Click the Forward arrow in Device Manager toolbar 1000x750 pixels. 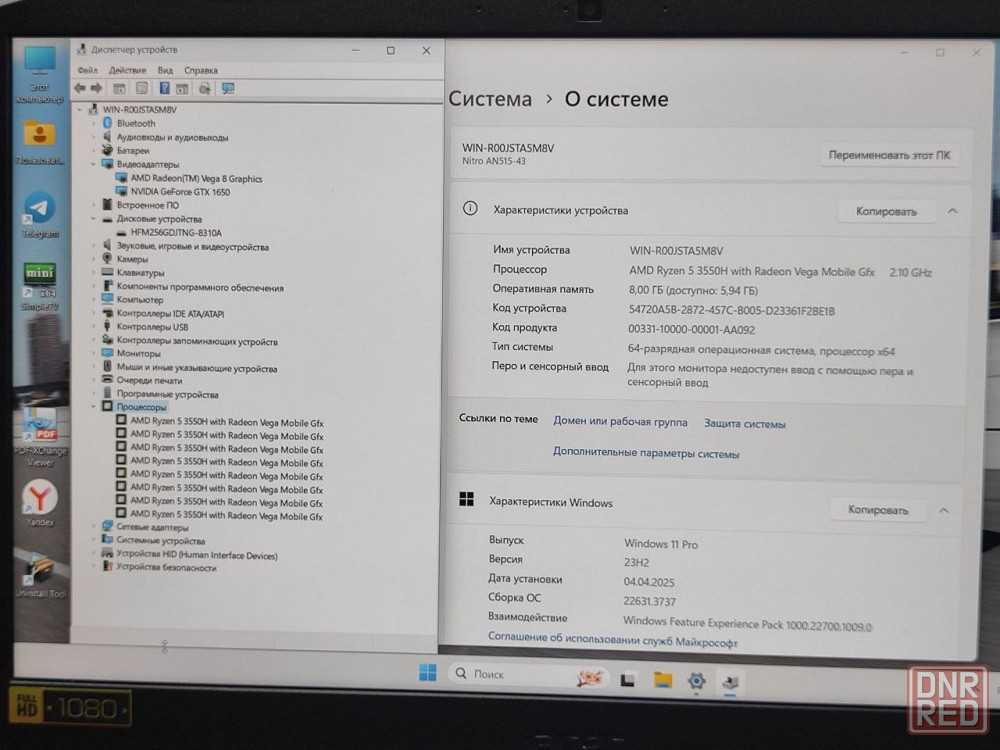tap(96, 88)
